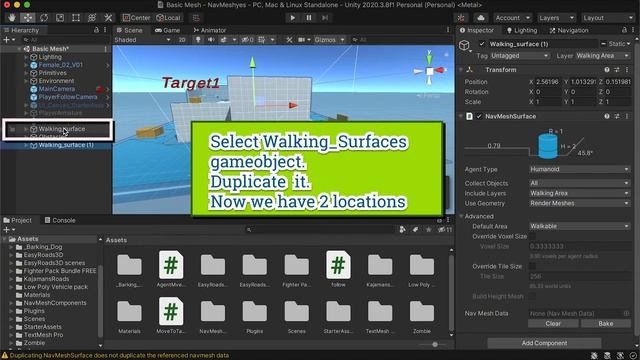Image resolution: width=640 pixels, height=360 pixels.
Task: Open Transform component help icon
Action: (607, 70)
